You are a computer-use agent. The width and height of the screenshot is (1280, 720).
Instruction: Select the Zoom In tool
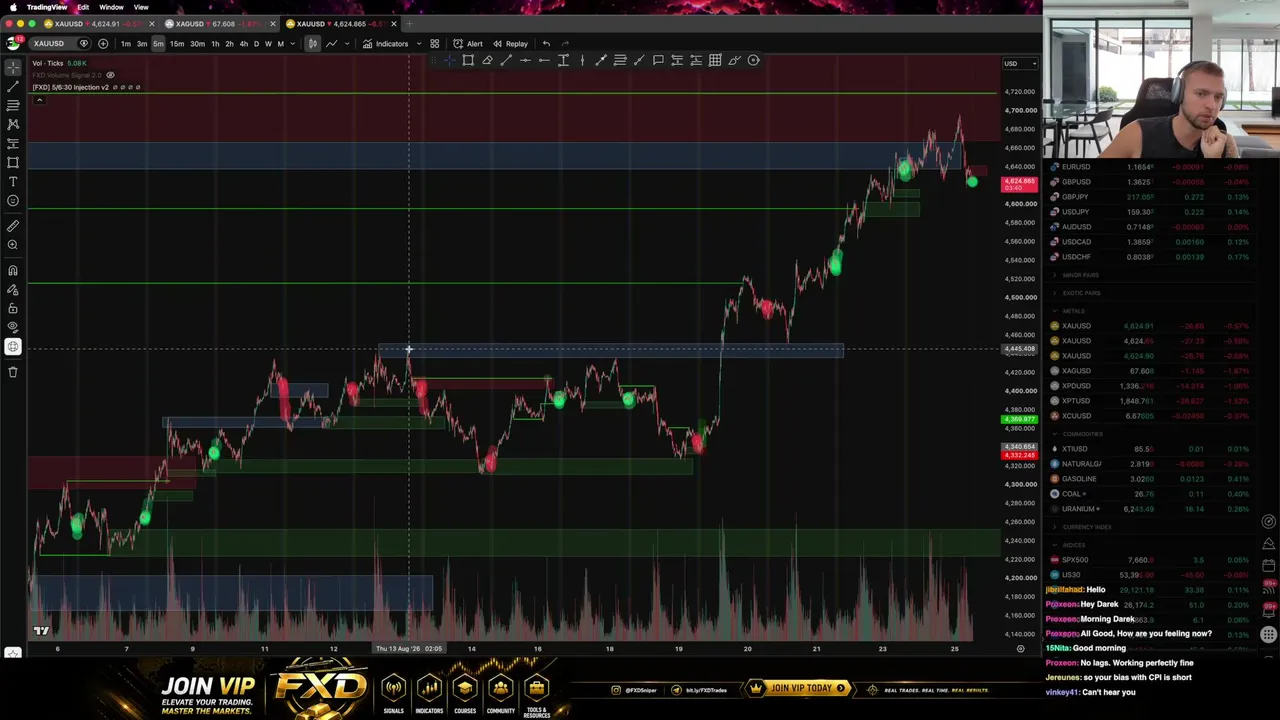13,245
